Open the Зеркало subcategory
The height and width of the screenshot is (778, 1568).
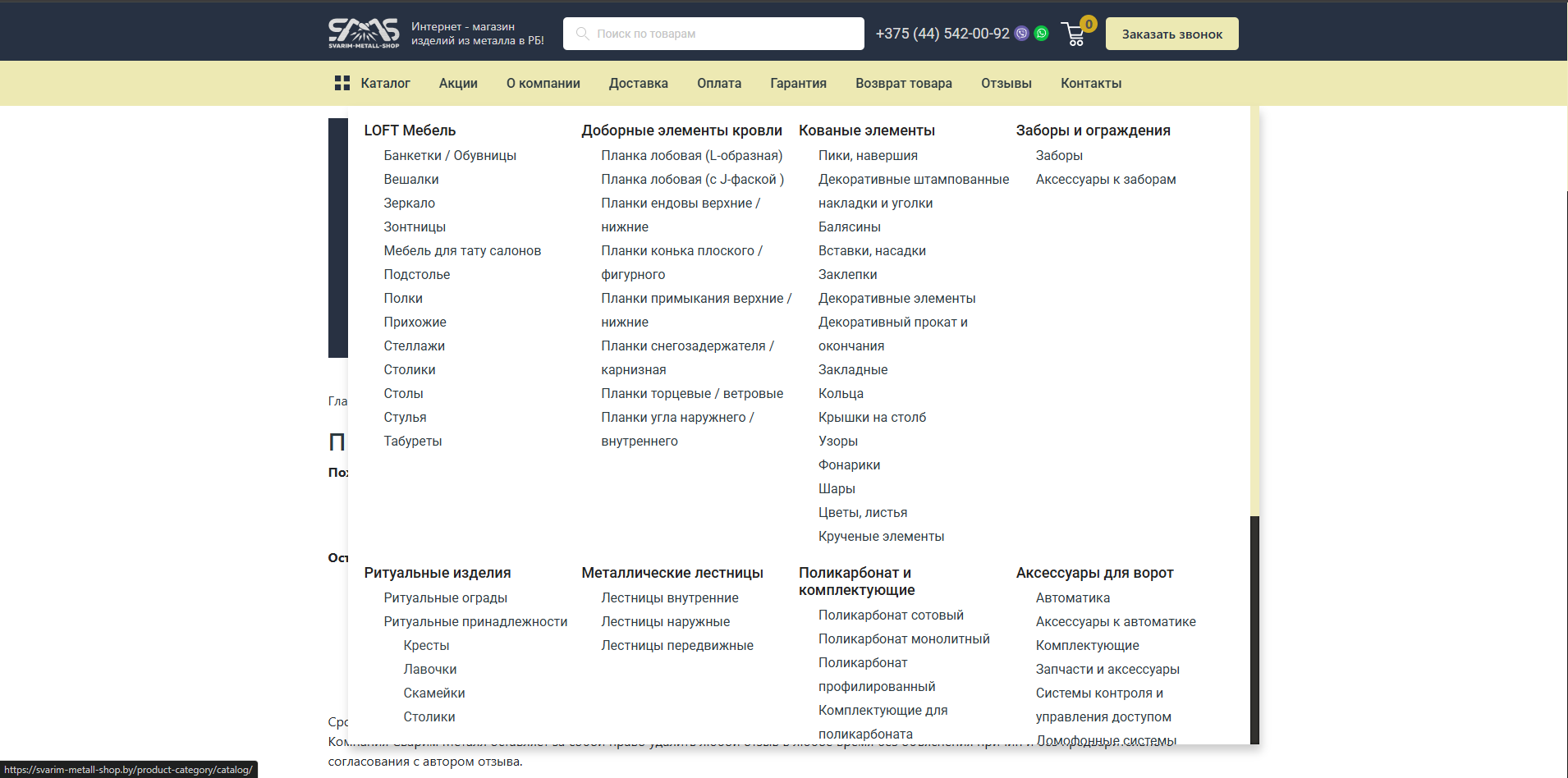pyautogui.click(x=410, y=203)
